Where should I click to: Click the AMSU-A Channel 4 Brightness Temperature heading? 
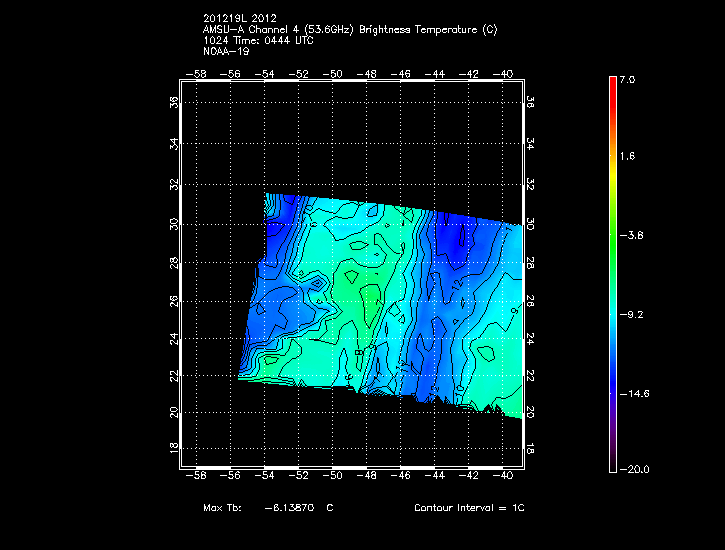tap(348, 30)
